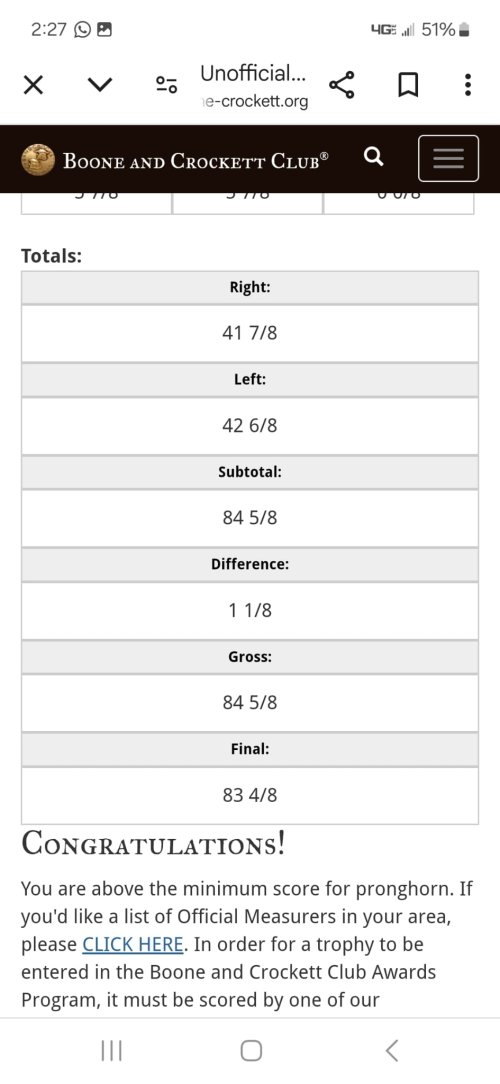The image size is (500, 1084).
Task: Open the site search magnifier
Action: tap(373, 158)
